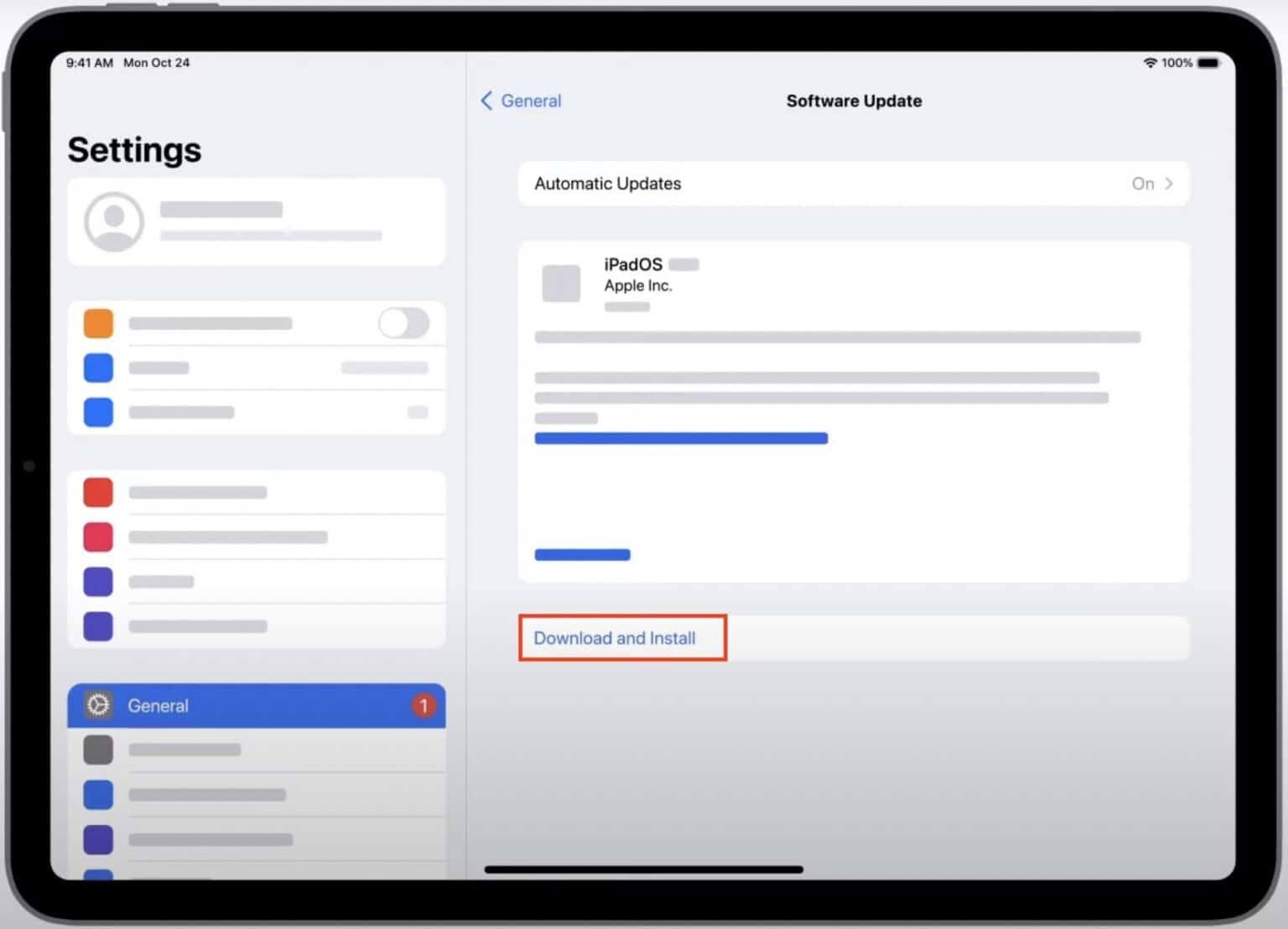
Task: Click the blue update progress bar
Action: [x=681, y=438]
